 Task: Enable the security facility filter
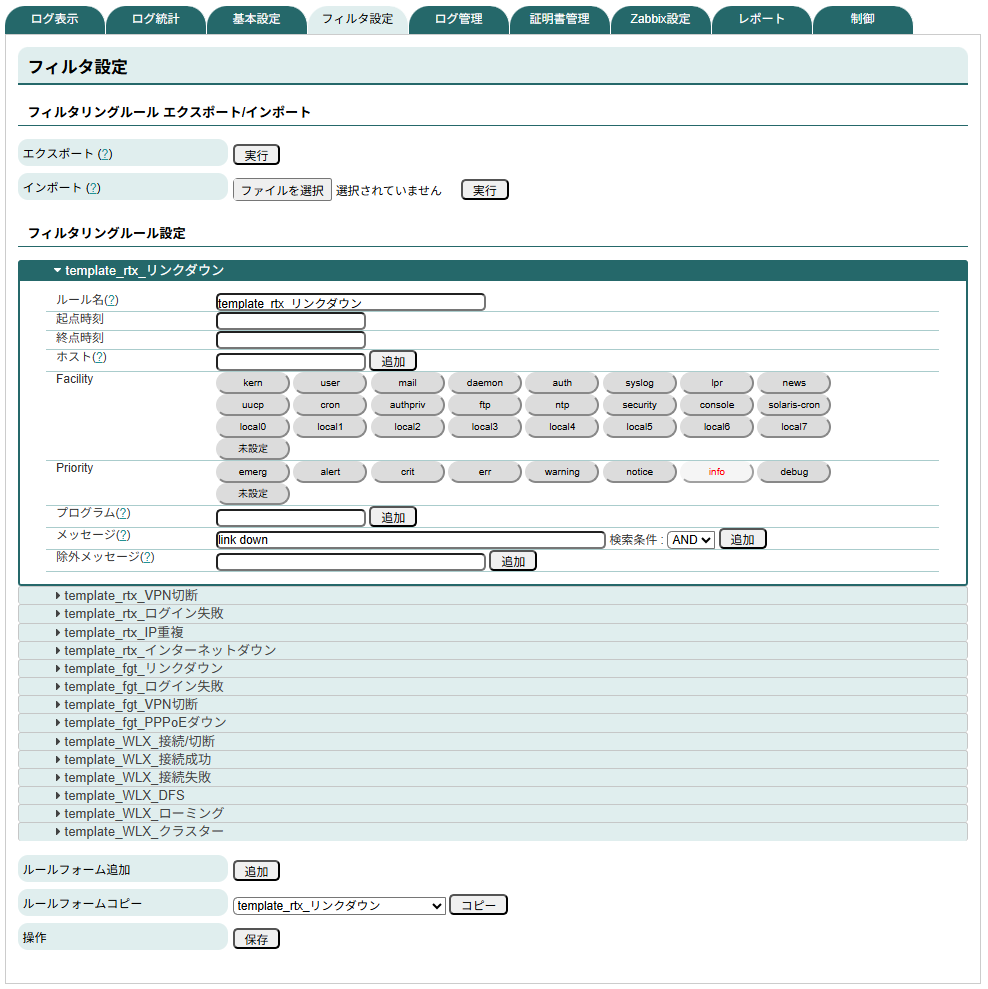pyautogui.click(x=639, y=404)
